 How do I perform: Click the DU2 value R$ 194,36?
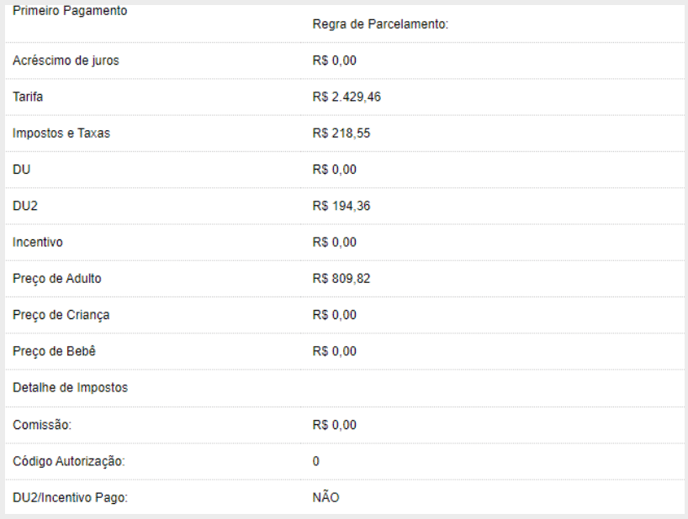pyautogui.click(x=340, y=206)
